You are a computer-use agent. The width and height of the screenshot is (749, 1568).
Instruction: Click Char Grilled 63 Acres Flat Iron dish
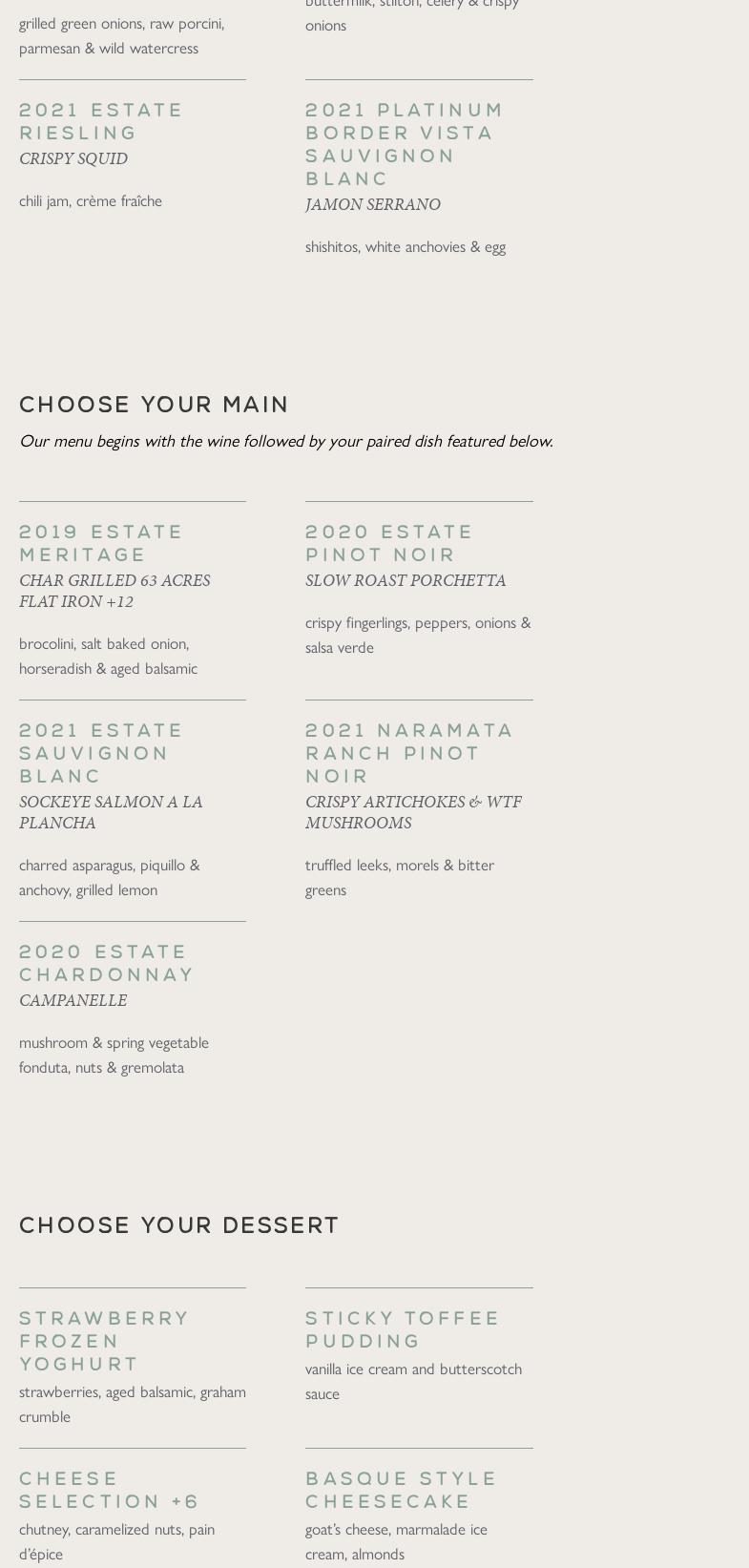pyautogui.click(x=114, y=591)
